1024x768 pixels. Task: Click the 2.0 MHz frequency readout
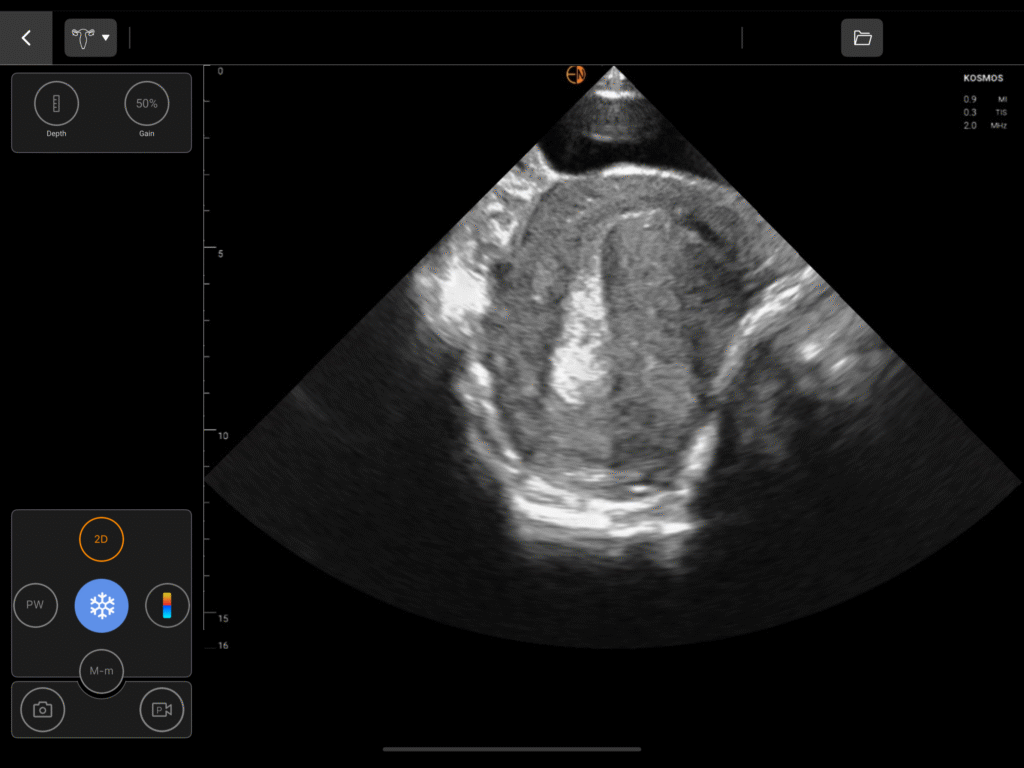coord(984,126)
